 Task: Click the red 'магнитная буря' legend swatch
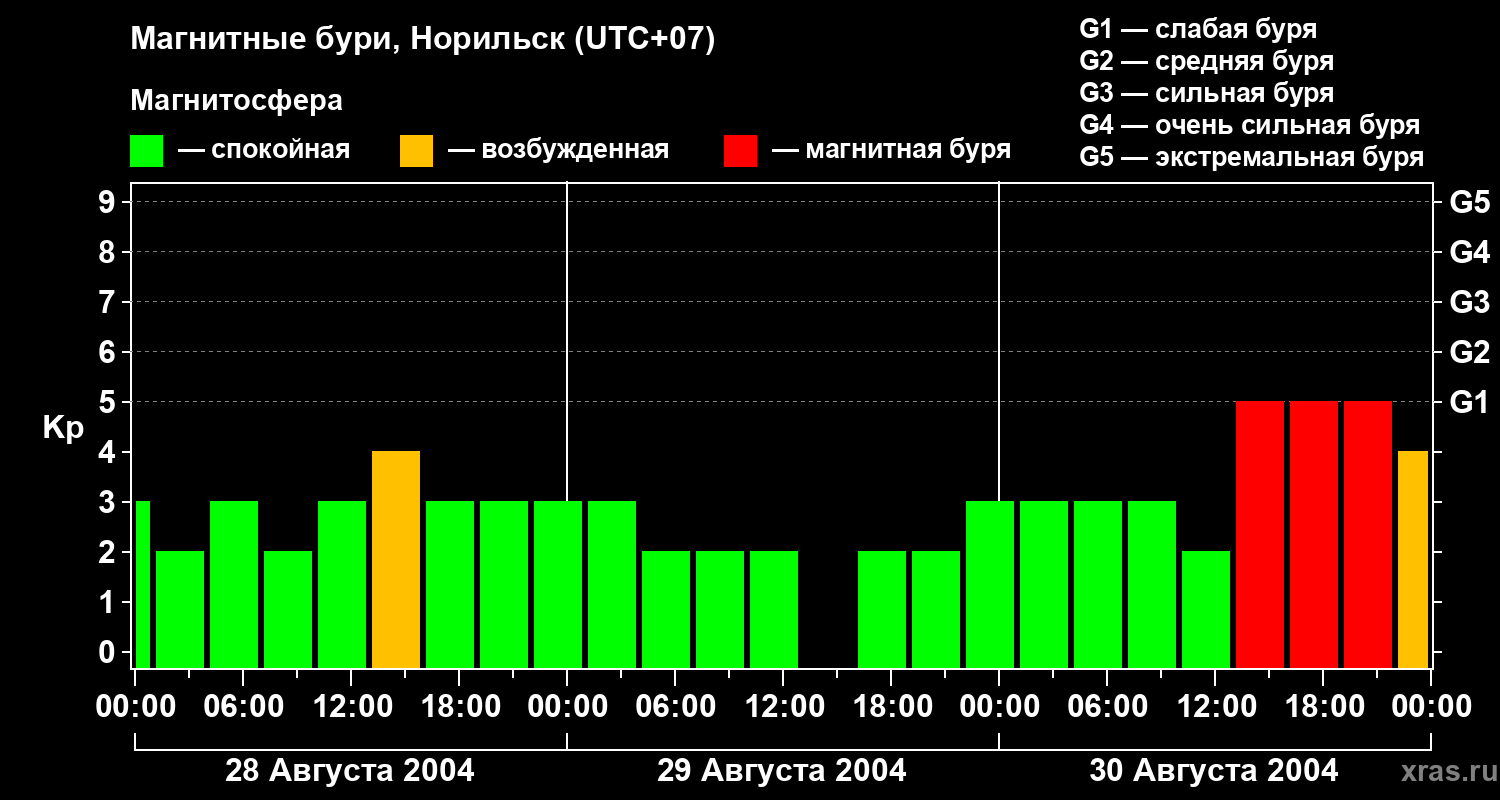click(741, 151)
